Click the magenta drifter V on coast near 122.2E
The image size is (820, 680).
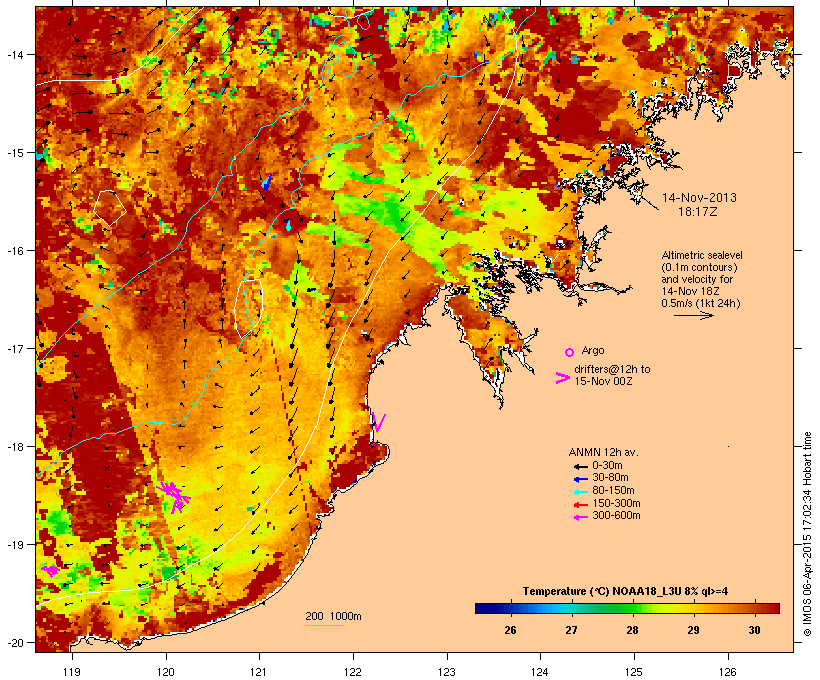coord(379,423)
